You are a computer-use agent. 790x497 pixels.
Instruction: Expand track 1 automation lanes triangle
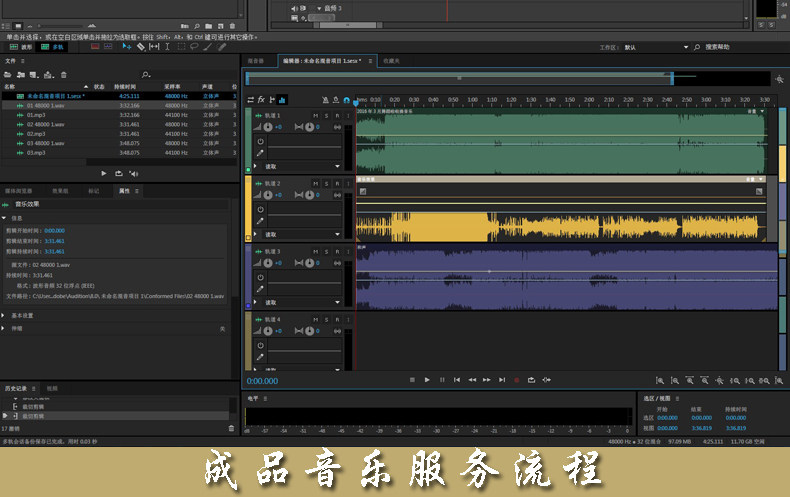click(x=255, y=166)
